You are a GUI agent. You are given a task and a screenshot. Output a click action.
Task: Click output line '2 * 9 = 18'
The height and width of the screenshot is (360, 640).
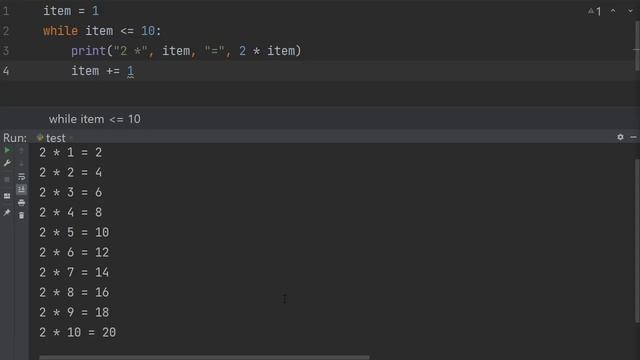pyautogui.click(x=74, y=313)
